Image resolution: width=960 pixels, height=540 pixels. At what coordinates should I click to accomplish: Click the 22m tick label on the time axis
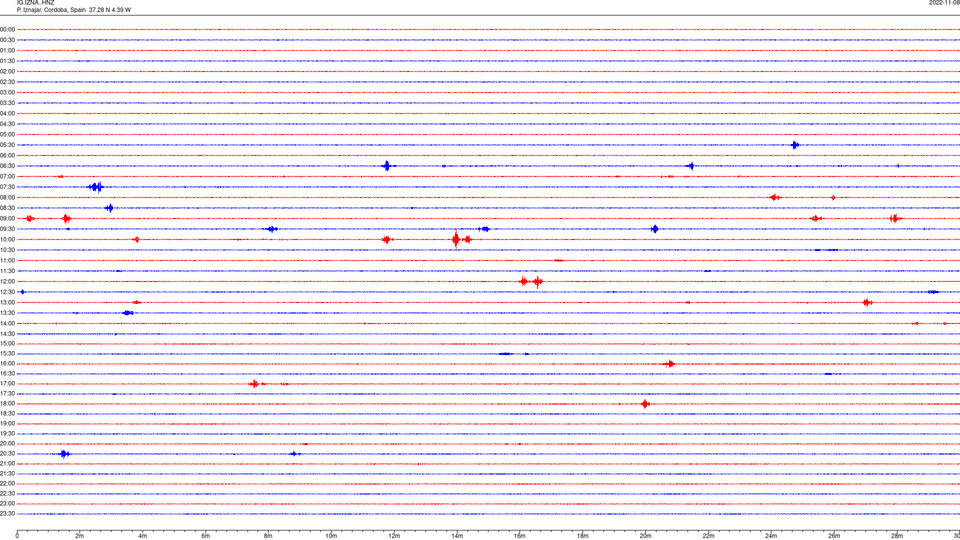pos(708,536)
